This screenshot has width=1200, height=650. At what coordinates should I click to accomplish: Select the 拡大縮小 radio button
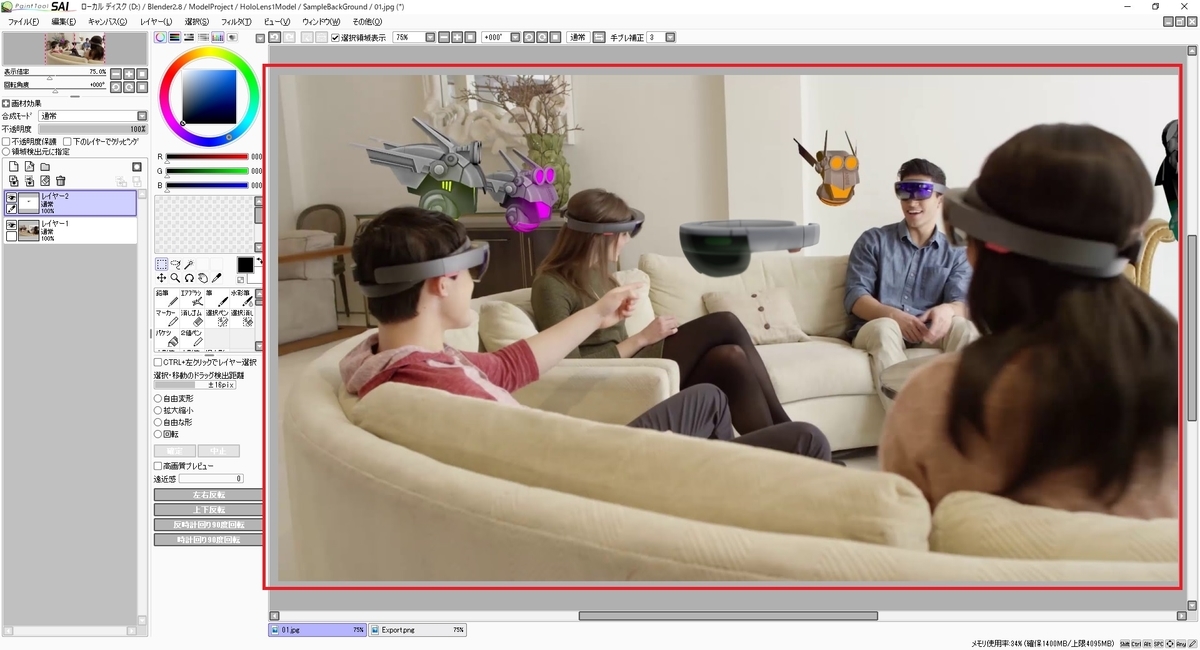(158, 410)
